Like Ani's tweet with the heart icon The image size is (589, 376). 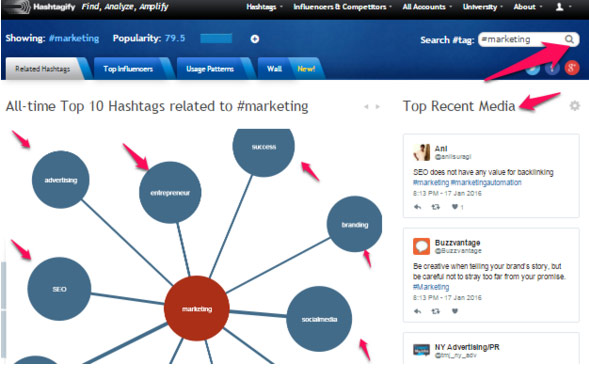pyautogui.click(x=455, y=207)
